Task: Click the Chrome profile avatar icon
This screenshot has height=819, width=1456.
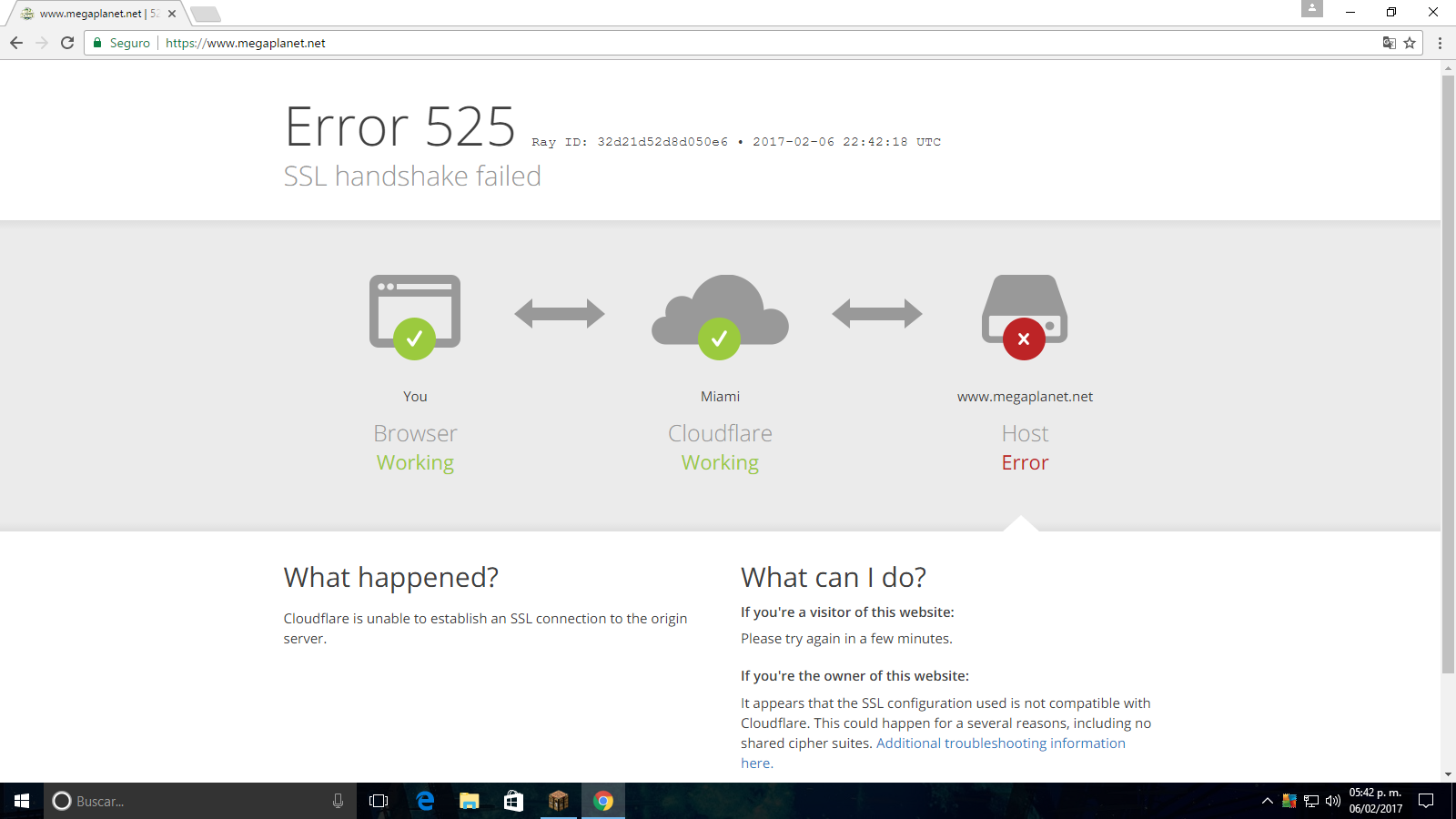Action: (1312, 8)
